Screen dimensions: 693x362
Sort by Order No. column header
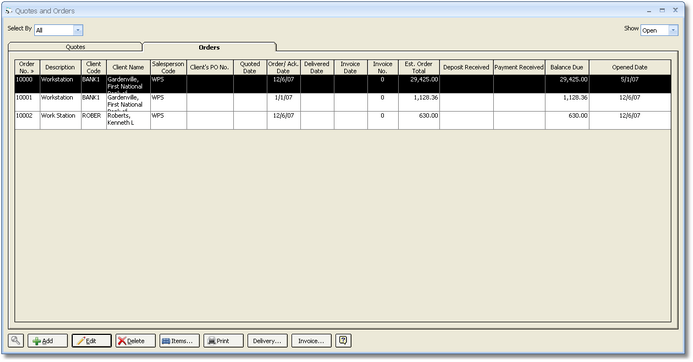point(27,67)
